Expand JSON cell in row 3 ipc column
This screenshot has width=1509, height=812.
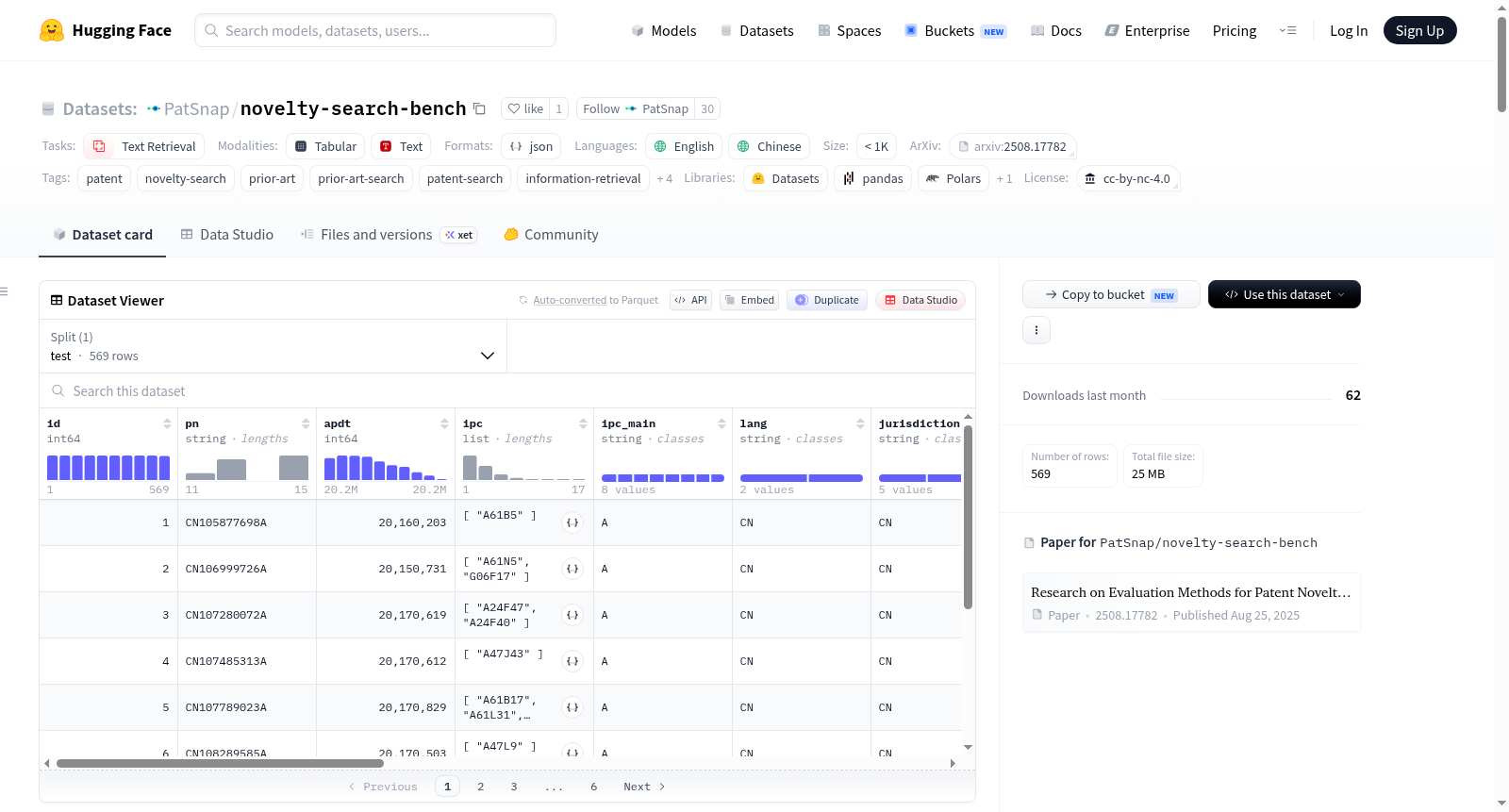pyautogui.click(x=572, y=615)
